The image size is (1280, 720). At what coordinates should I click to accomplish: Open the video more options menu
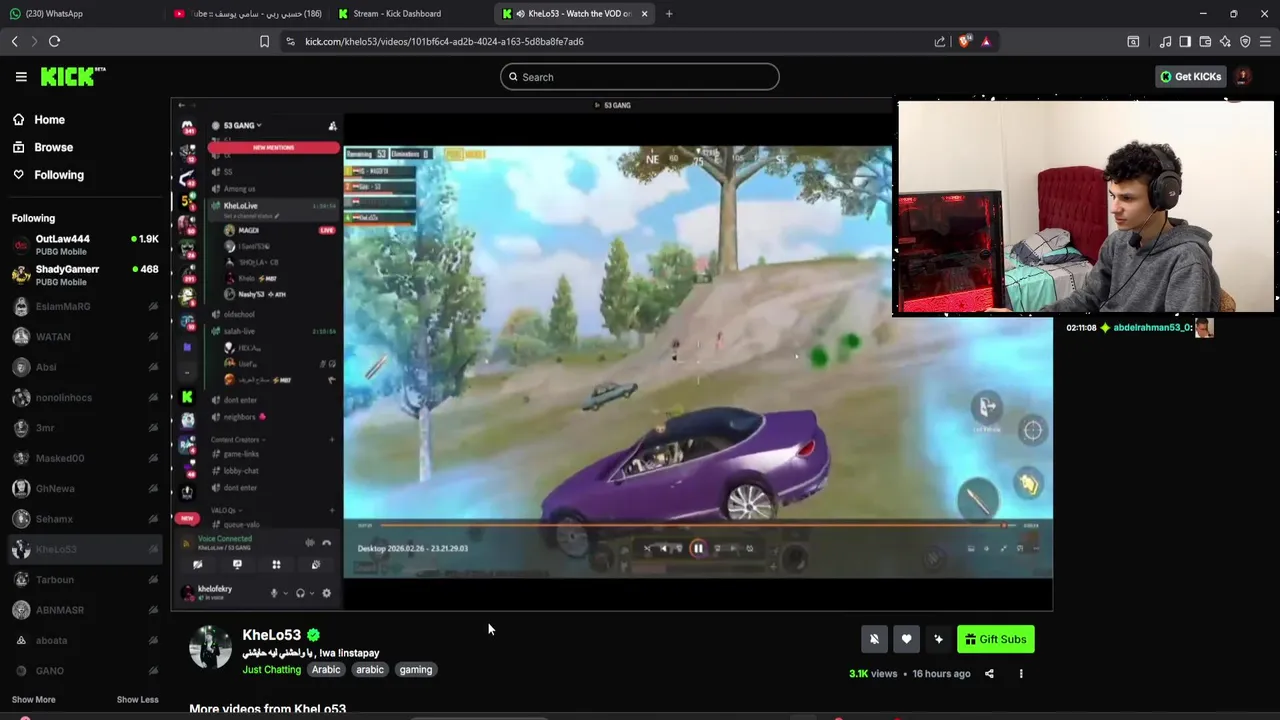1021,674
